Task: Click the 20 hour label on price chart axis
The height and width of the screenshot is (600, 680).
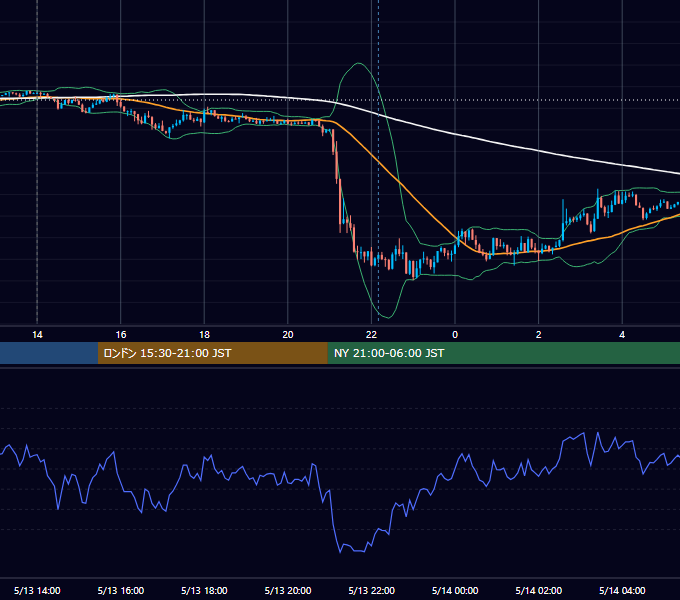Action: 288,335
